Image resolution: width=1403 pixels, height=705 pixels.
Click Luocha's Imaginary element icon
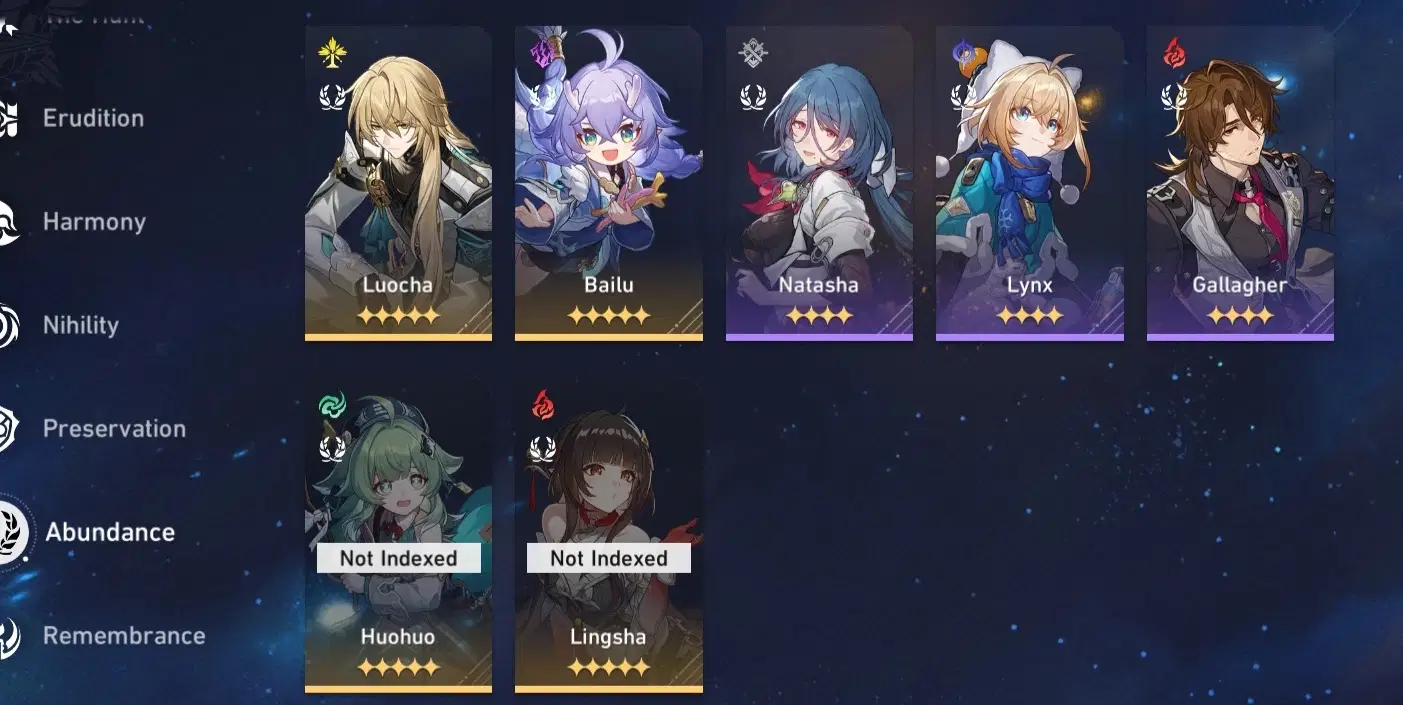(x=332, y=53)
